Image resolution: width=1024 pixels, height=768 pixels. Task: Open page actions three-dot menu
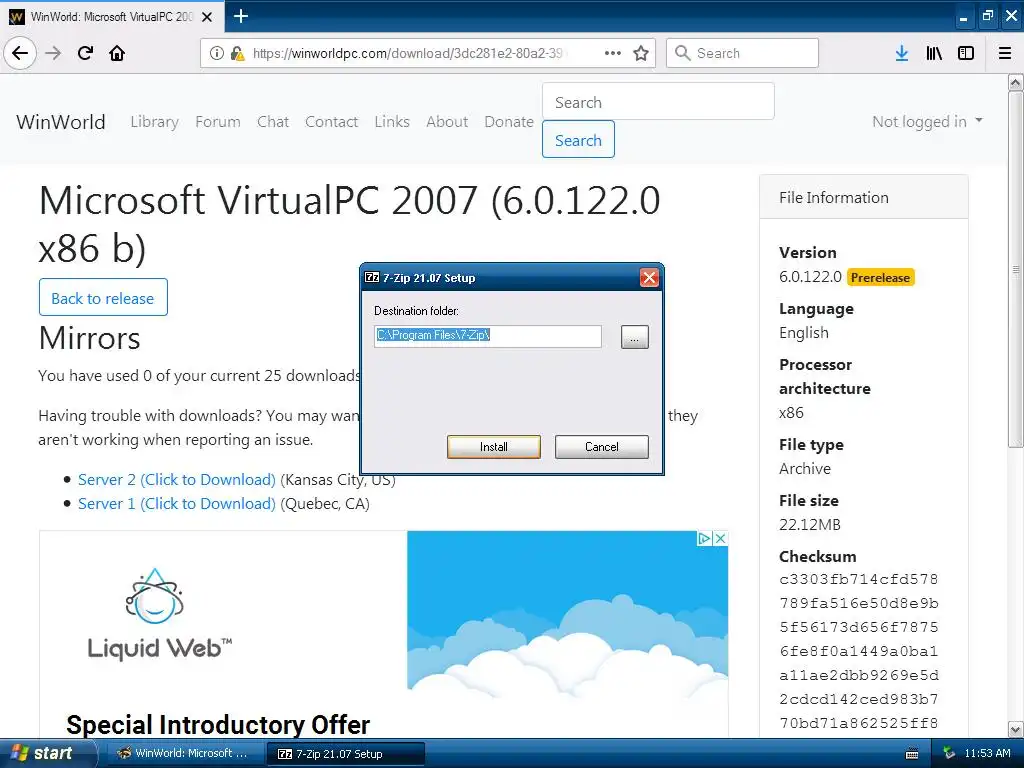(x=613, y=53)
